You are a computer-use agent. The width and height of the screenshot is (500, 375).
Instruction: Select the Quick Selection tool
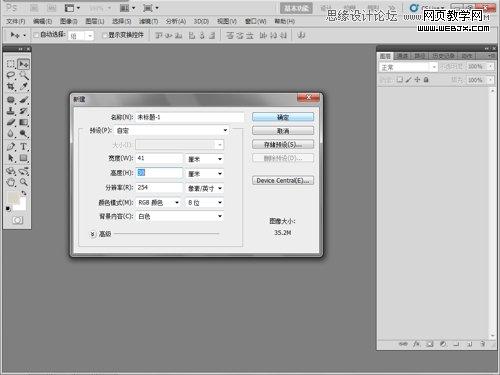pyautogui.click(x=23, y=75)
